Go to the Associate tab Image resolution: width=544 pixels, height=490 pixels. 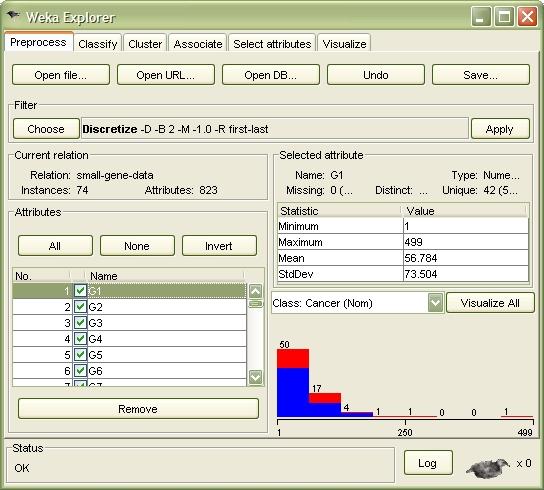coord(198,44)
